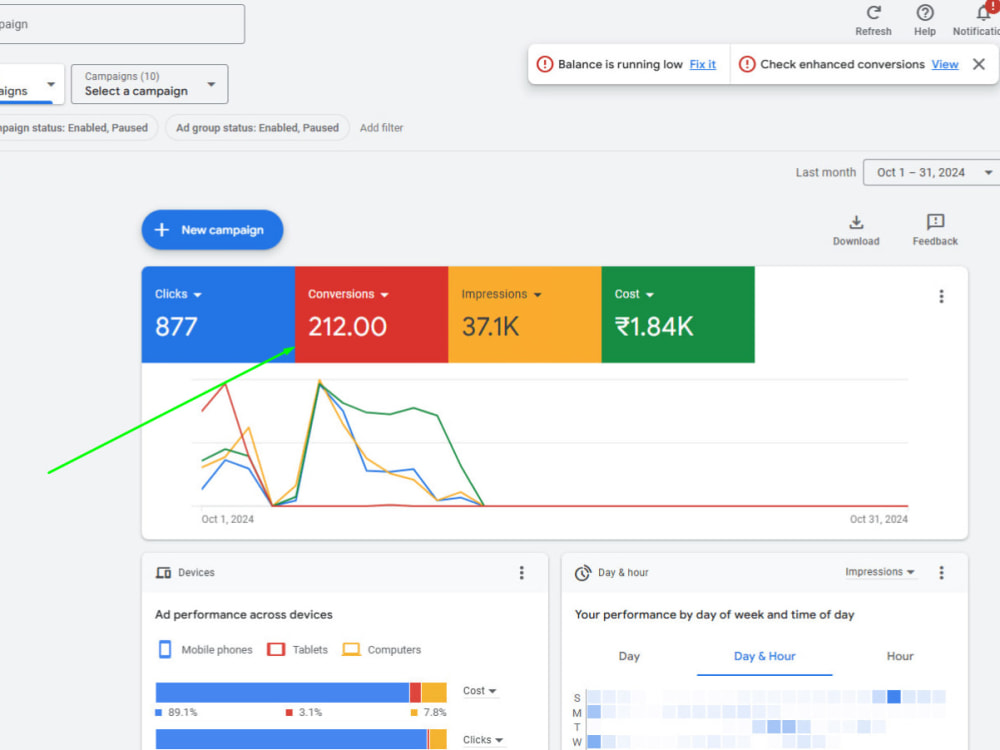
Task: Open the Oct 1 – 31, 2024 date range dropdown
Action: click(931, 172)
